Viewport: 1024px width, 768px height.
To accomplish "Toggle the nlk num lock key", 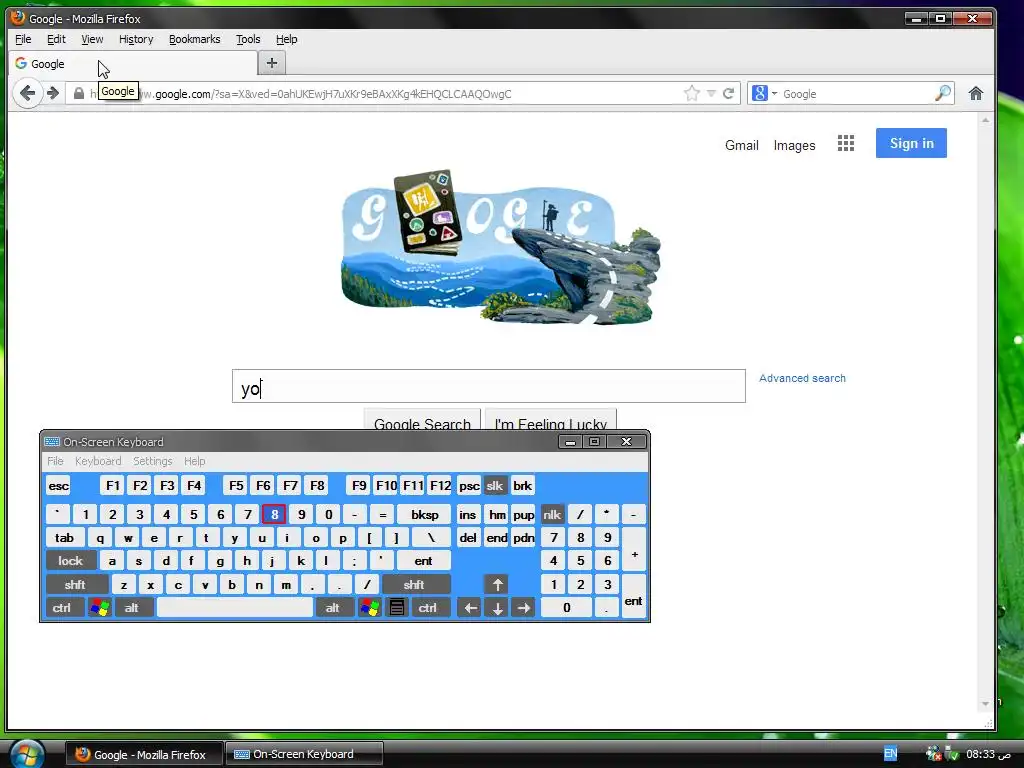I will 552,515.
